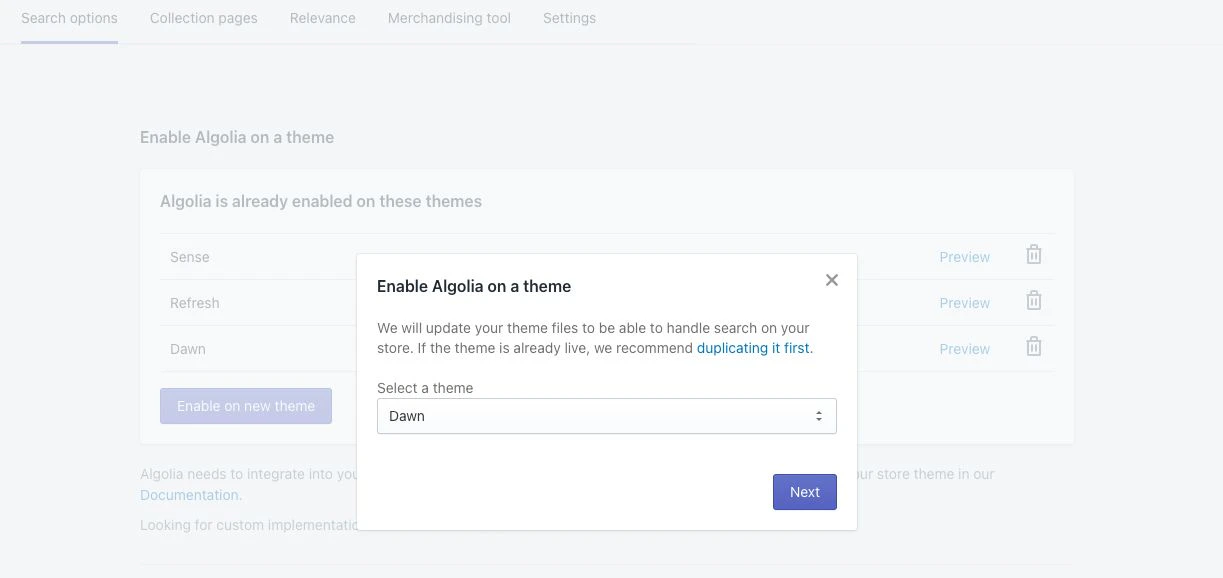
Task: Go to the Merchandising tool tab
Action: [449, 17]
